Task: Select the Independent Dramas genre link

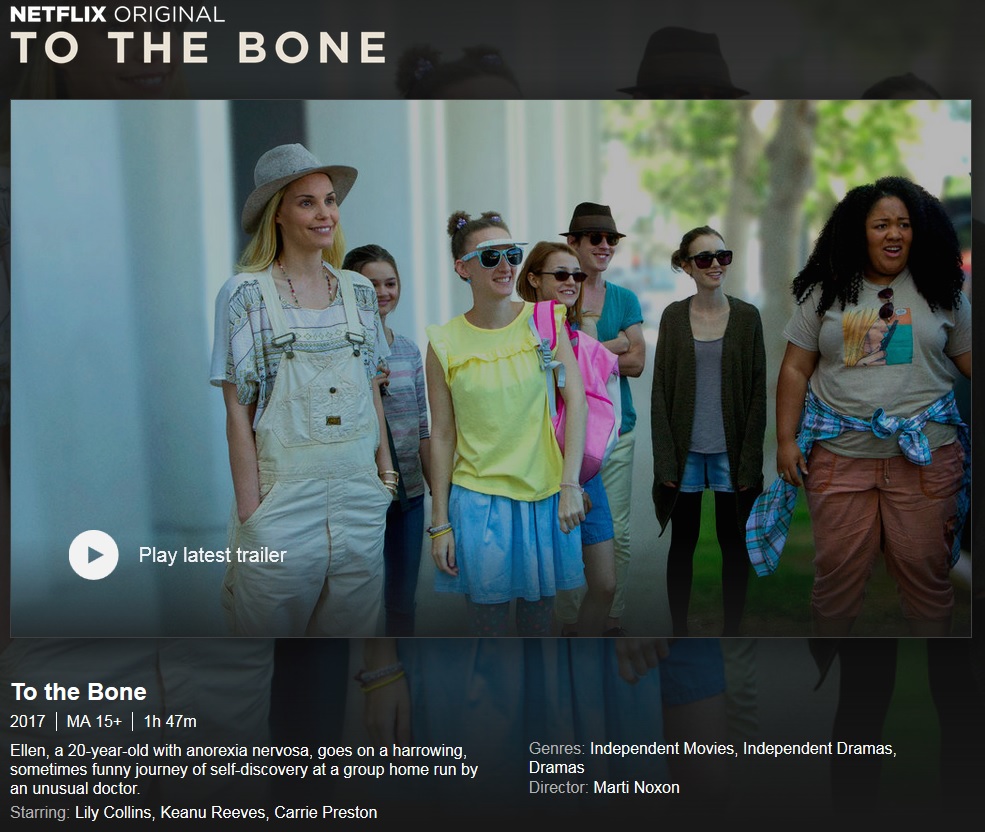Action: click(x=819, y=748)
